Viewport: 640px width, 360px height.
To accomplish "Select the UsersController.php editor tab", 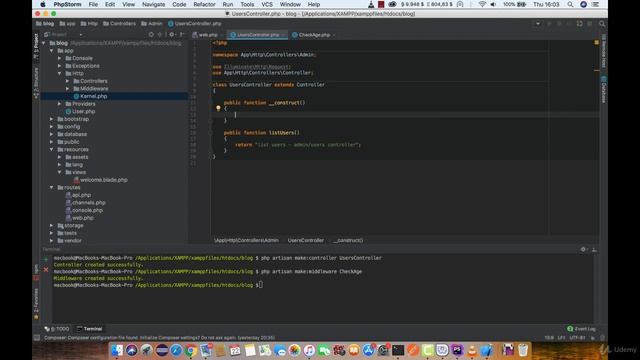I will click(258, 35).
